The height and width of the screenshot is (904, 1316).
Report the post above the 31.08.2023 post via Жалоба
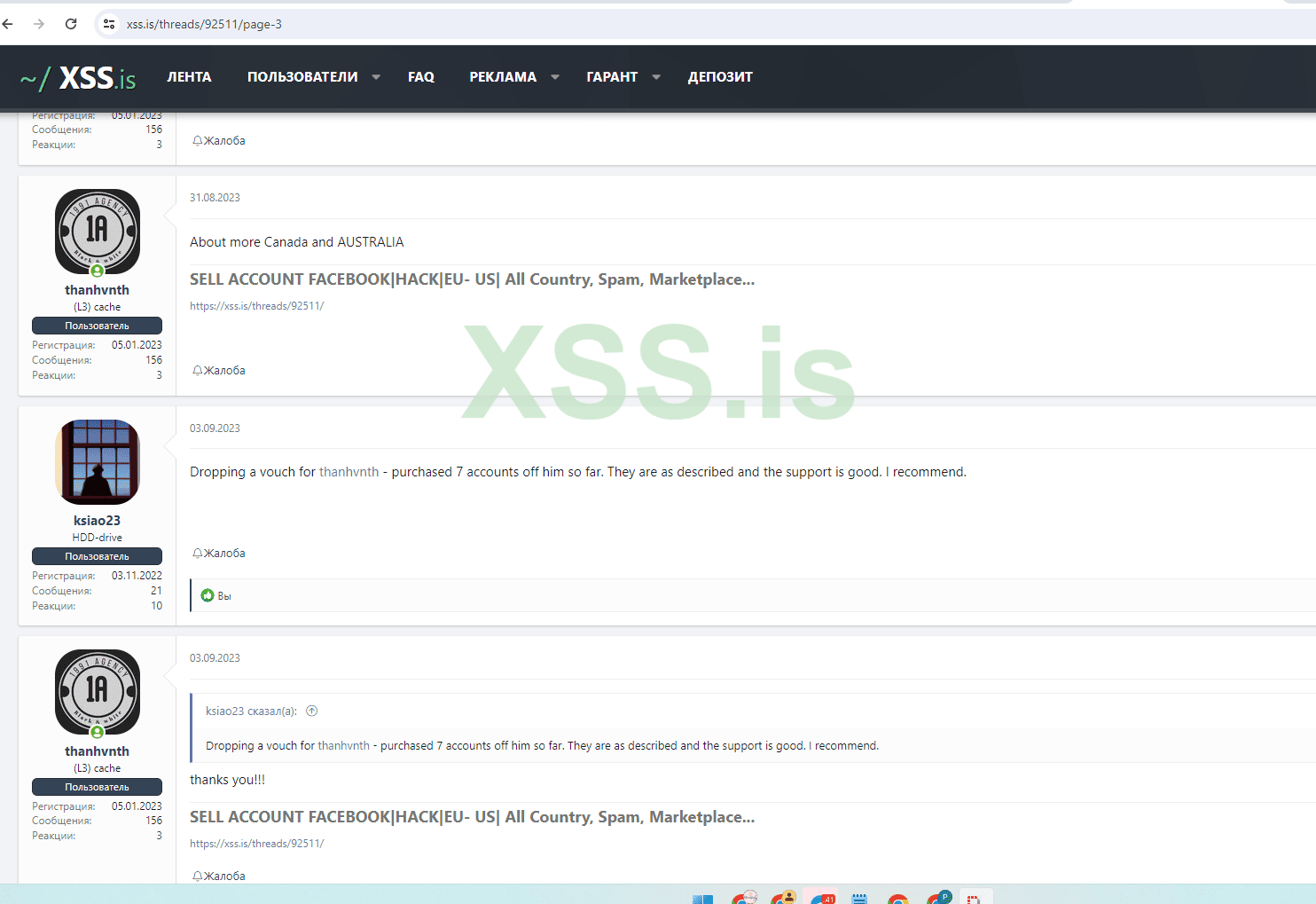(224, 141)
